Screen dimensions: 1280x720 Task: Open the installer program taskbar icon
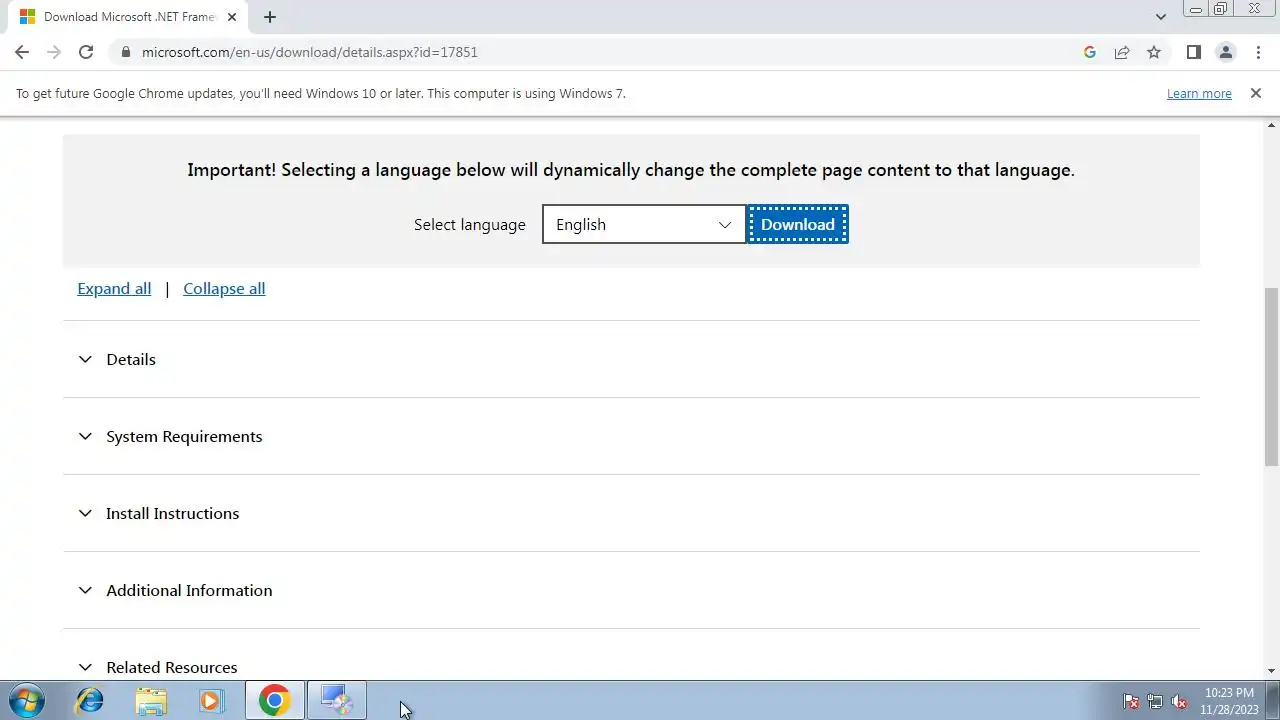[x=337, y=700]
